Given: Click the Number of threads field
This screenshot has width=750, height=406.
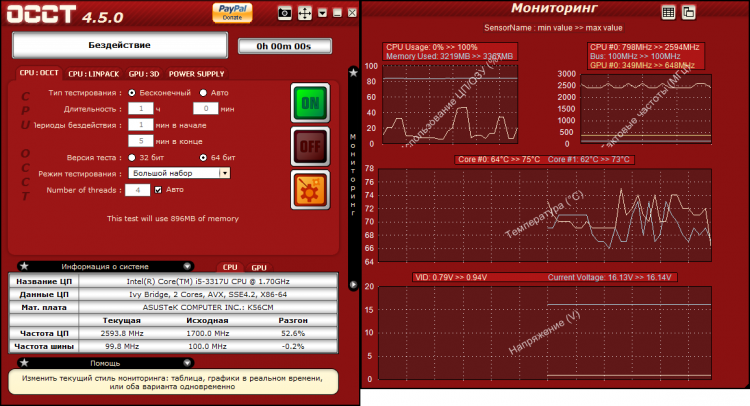Looking at the screenshot, I should [138, 190].
